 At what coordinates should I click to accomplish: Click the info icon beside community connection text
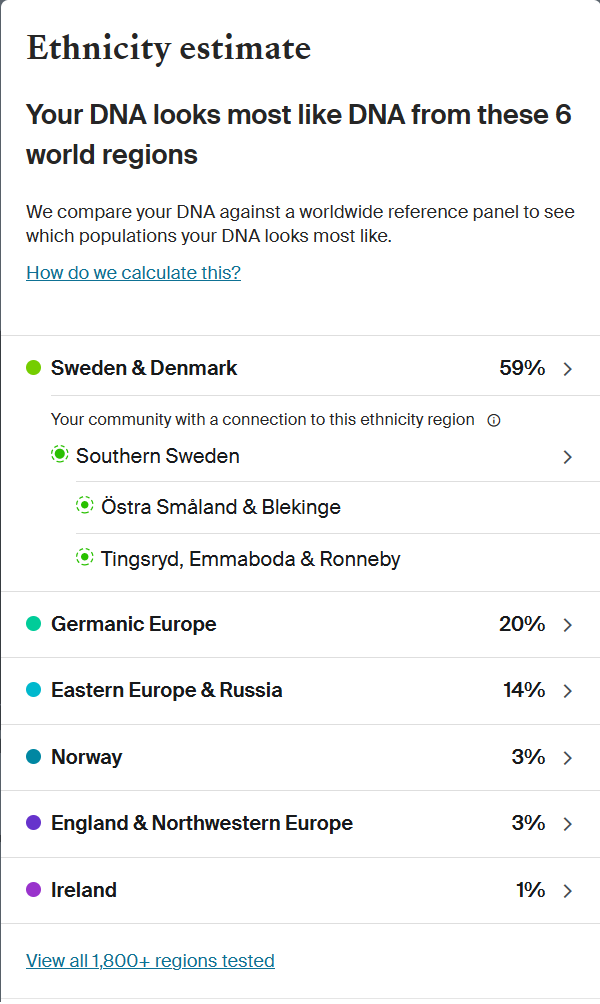tap(494, 421)
